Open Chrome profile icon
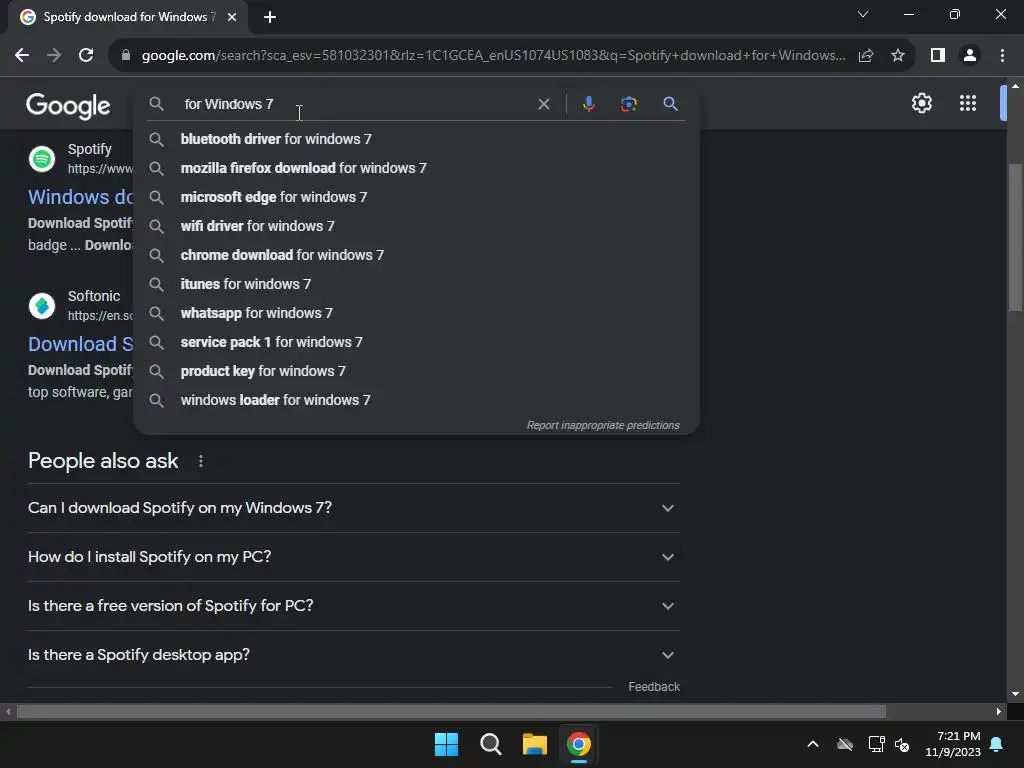Viewport: 1024px width, 768px height. tap(970, 56)
